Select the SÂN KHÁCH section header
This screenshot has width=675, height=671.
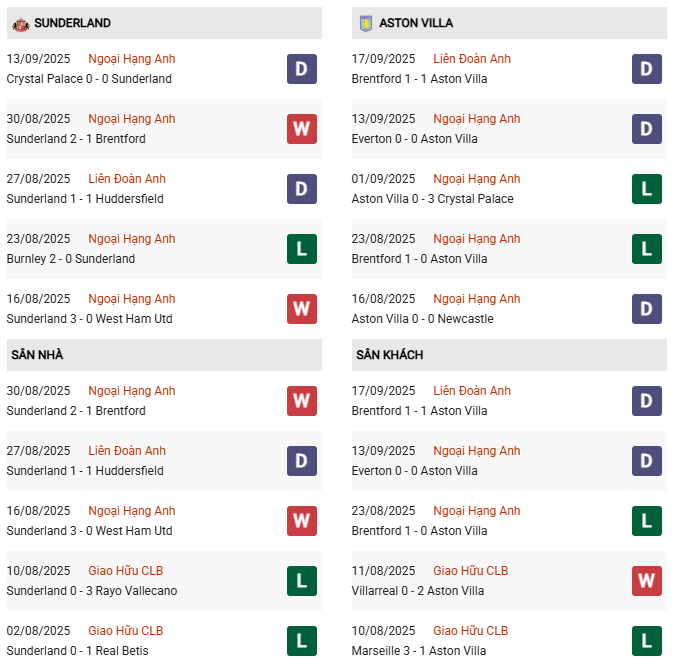tap(509, 355)
